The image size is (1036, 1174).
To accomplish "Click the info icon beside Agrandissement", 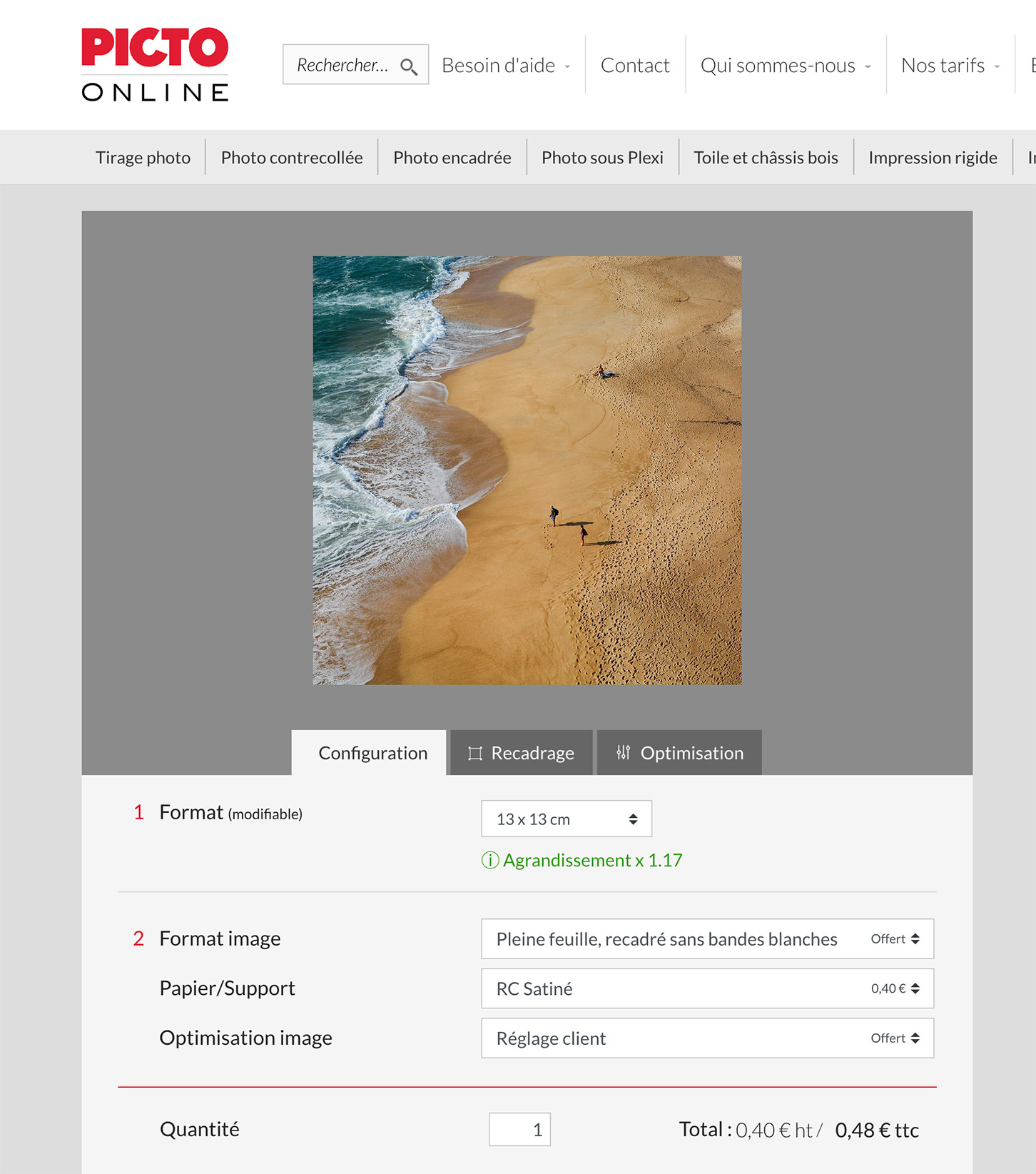I will (x=489, y=861).
